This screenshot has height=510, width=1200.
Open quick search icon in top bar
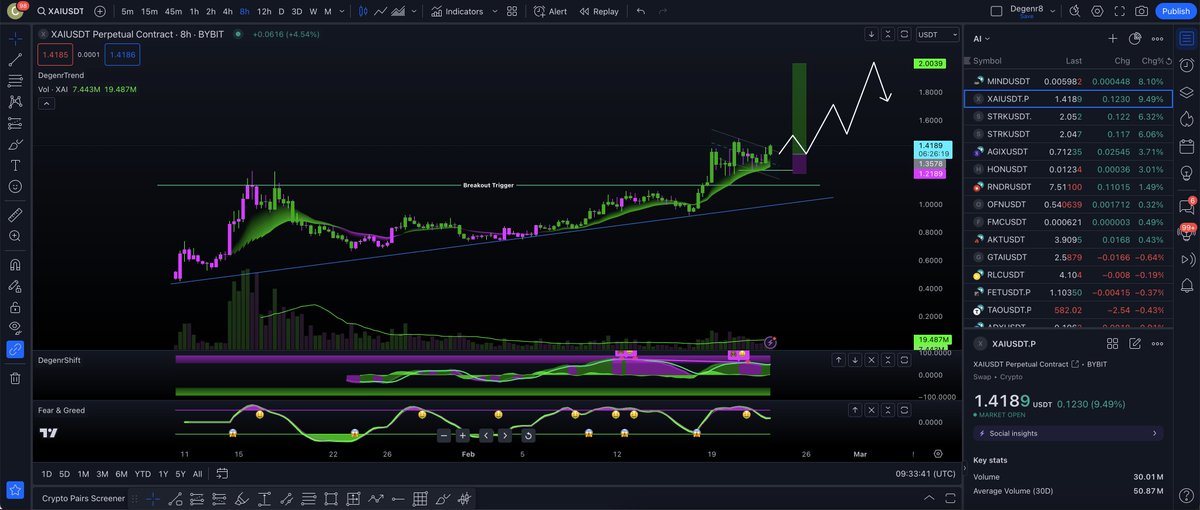pyautogui.click(x=1075, y=11)
